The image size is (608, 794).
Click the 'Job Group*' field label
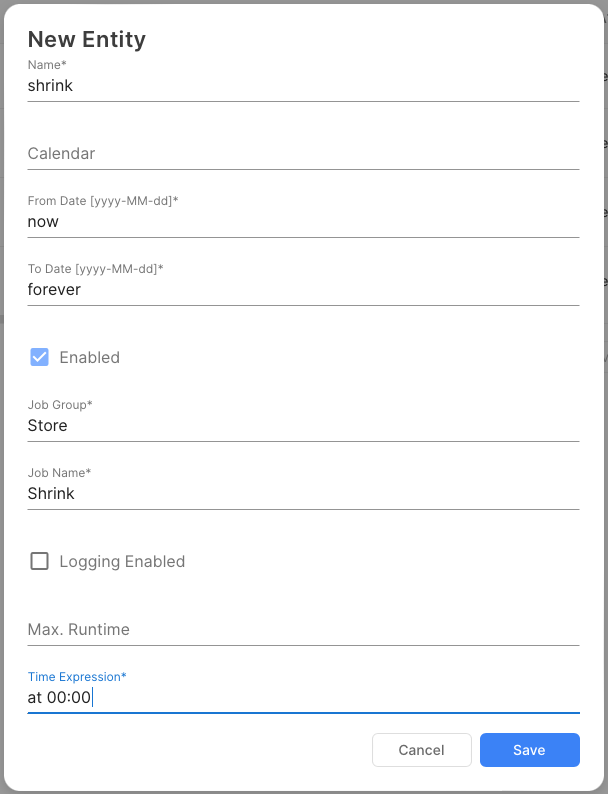(x=60, y=405)
